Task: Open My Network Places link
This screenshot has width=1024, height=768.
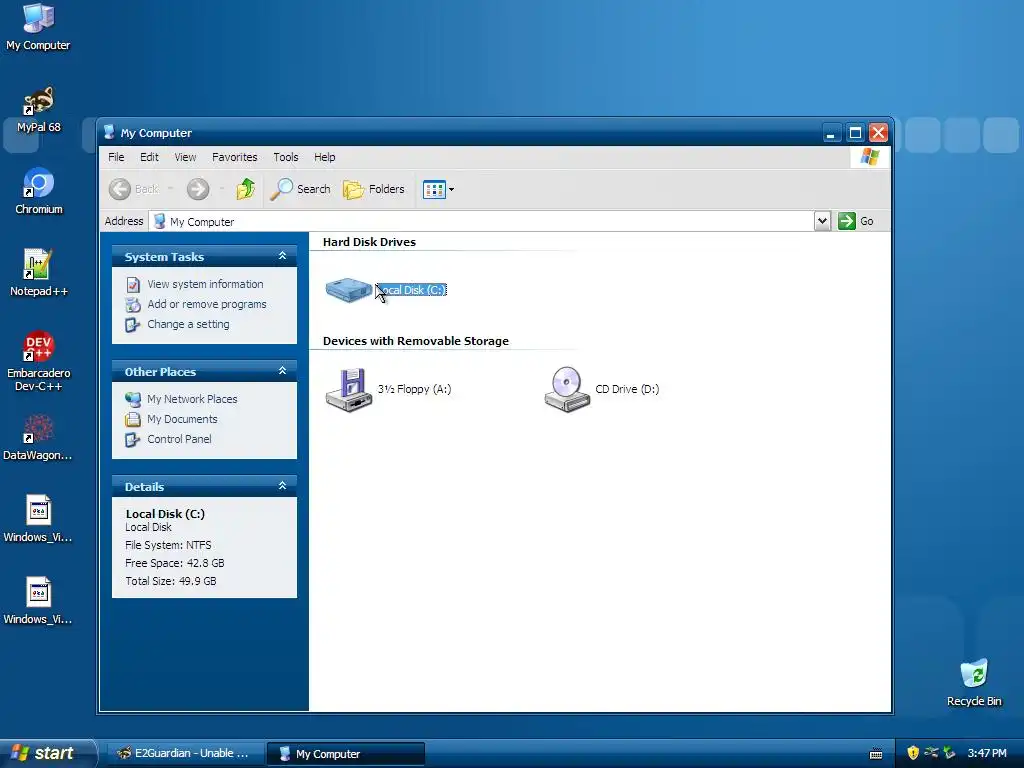Action: click(192, 399)
